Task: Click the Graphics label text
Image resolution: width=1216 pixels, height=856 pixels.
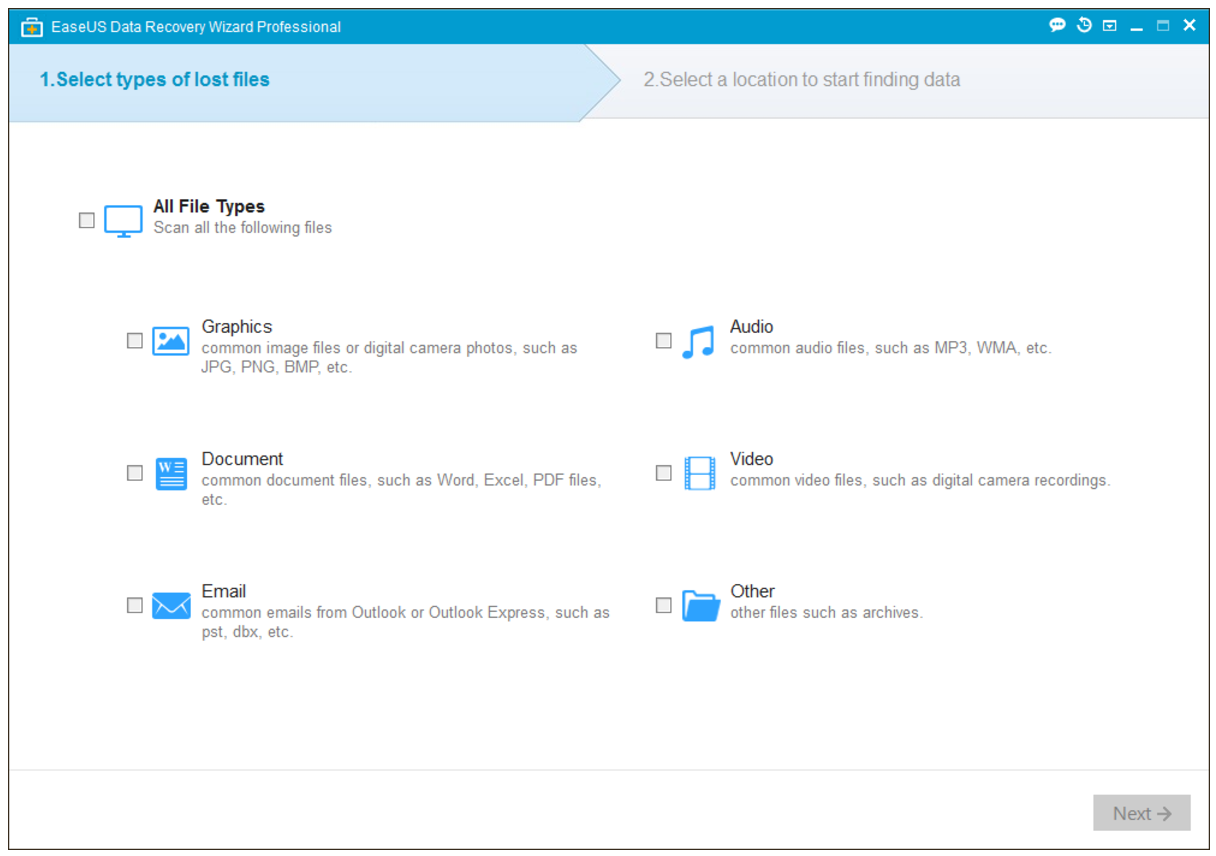Action: [x=237, y=327]
